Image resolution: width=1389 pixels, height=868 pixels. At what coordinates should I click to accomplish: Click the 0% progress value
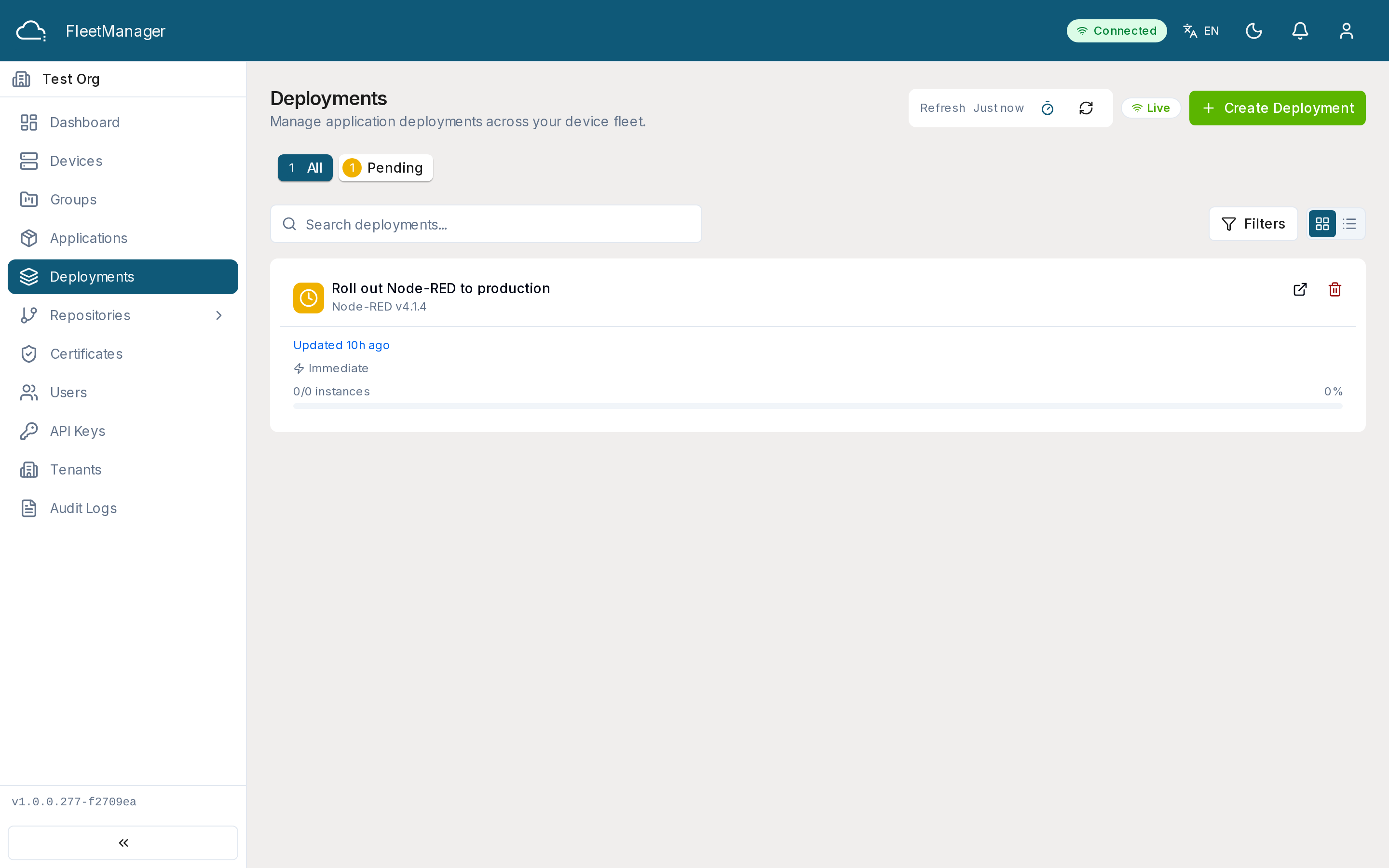(1334, 392)
